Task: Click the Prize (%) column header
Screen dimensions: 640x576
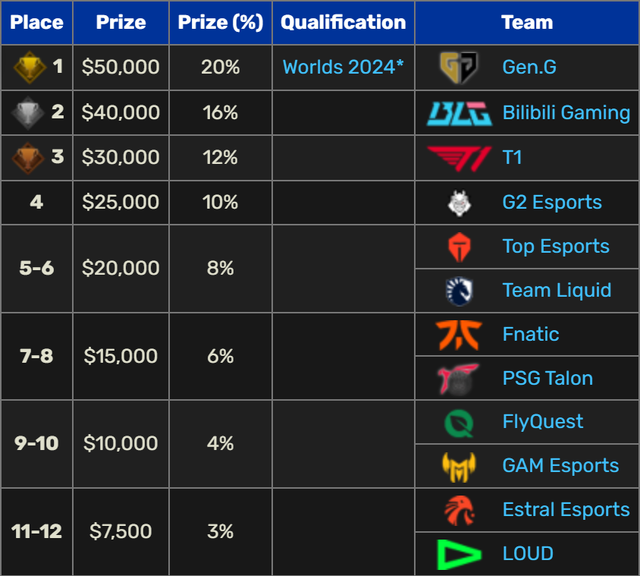Action: (x=220, y=22)
